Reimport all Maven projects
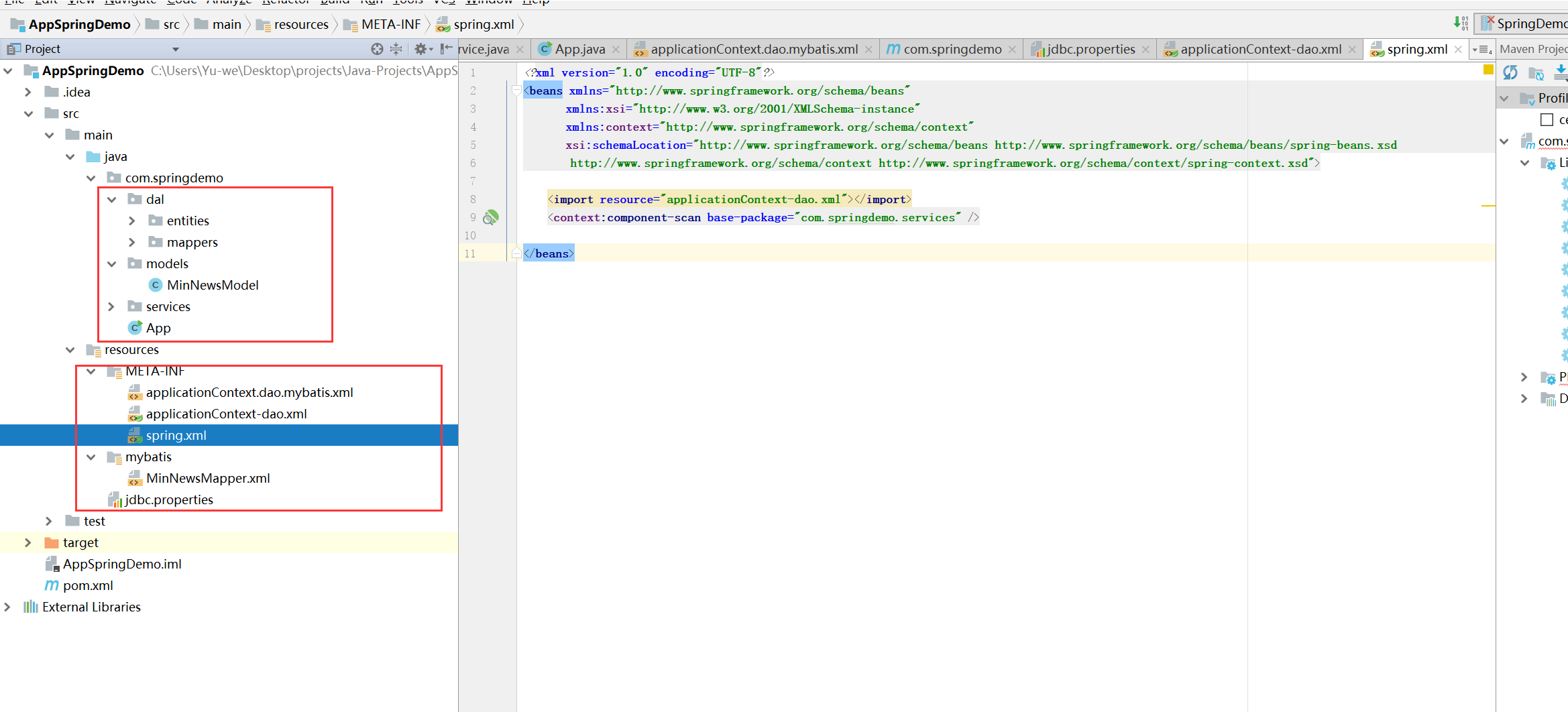 [1510, 72]
